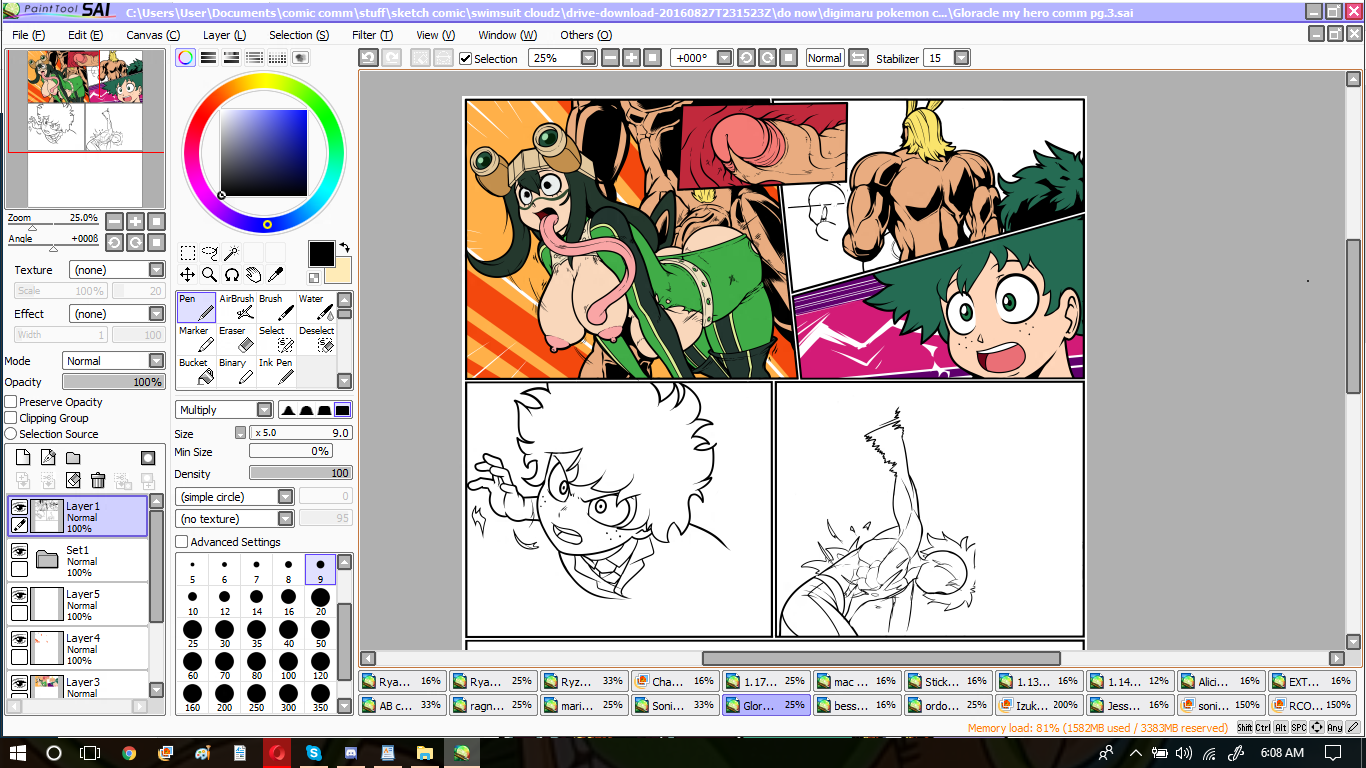Enable Clipping Group
The width and height of the screenshot is (1366, 768).
tap(11, 418)
